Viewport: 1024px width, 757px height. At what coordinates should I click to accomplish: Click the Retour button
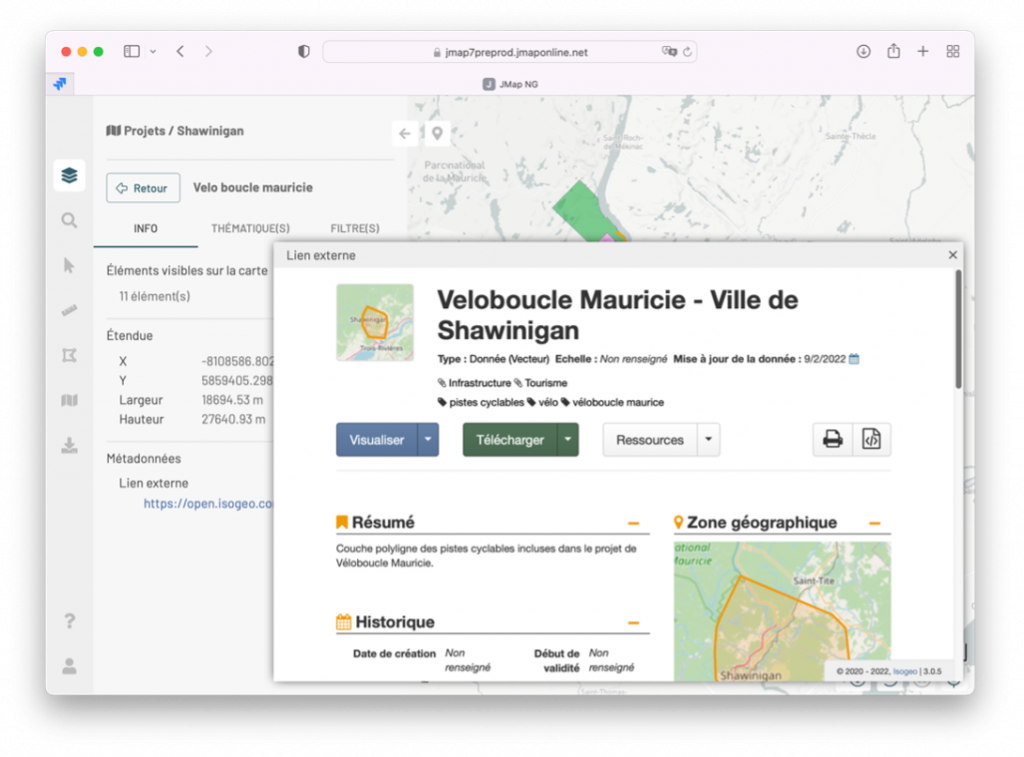(143, 188)
